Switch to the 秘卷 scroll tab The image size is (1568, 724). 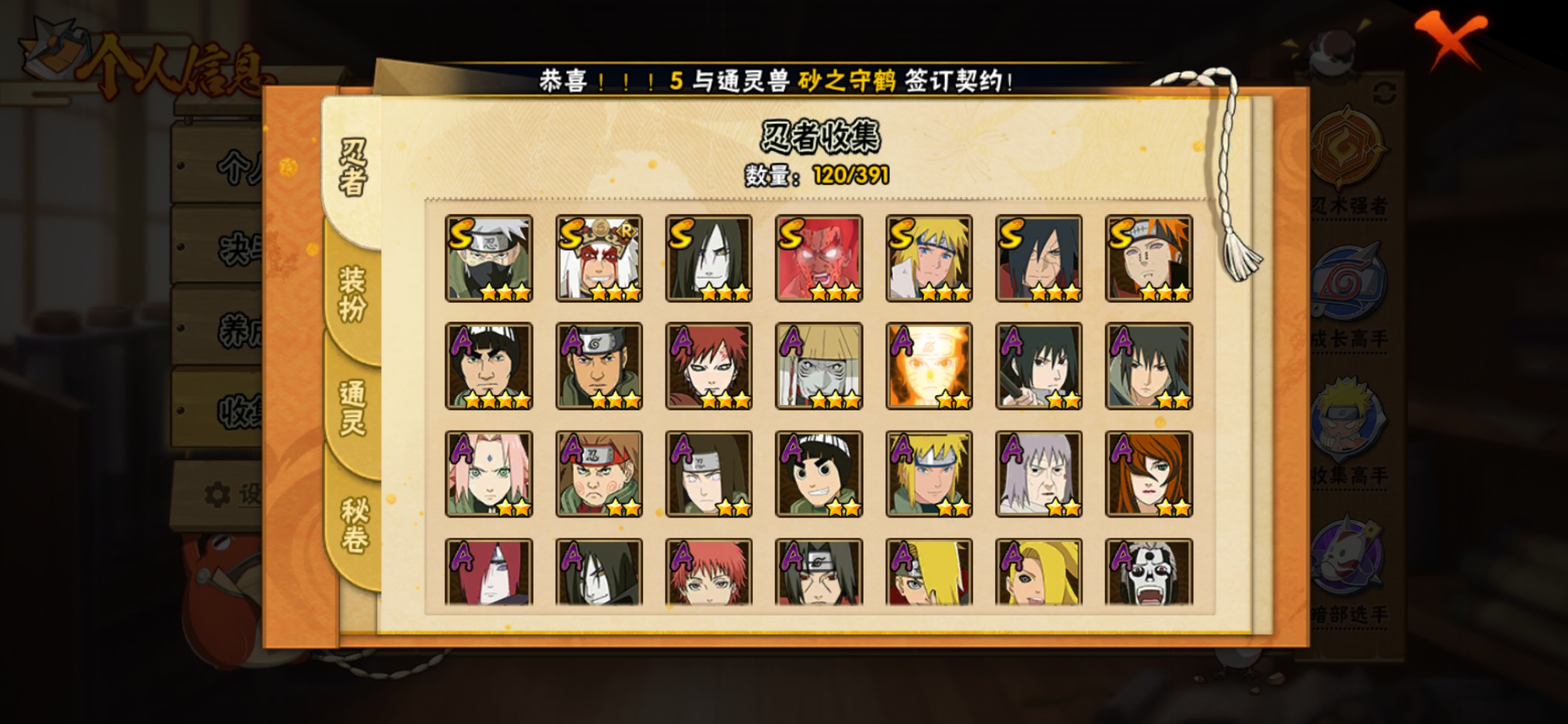(x=354, y=525)
